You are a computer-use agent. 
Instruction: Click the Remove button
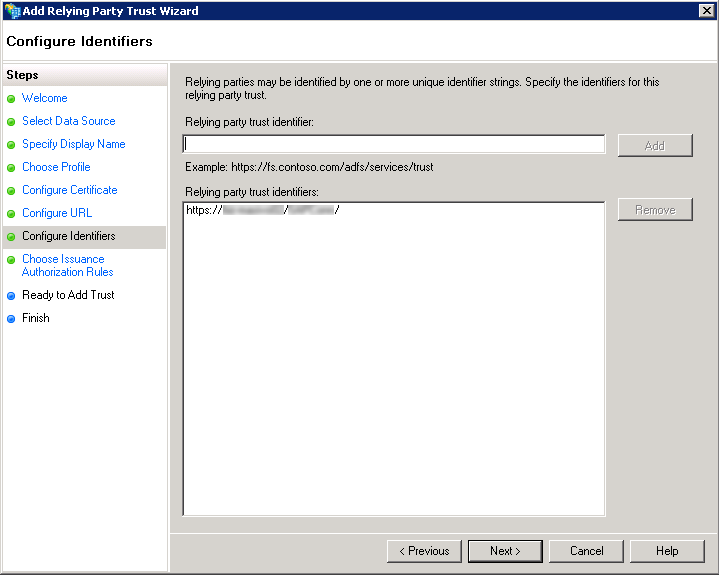(655, 210)
